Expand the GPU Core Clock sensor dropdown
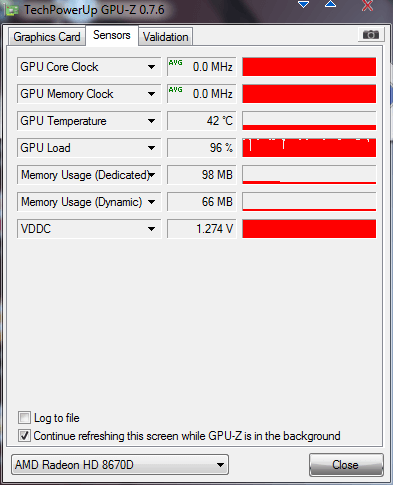The height and width of the screenshot is (485, 393). [151, 67]
